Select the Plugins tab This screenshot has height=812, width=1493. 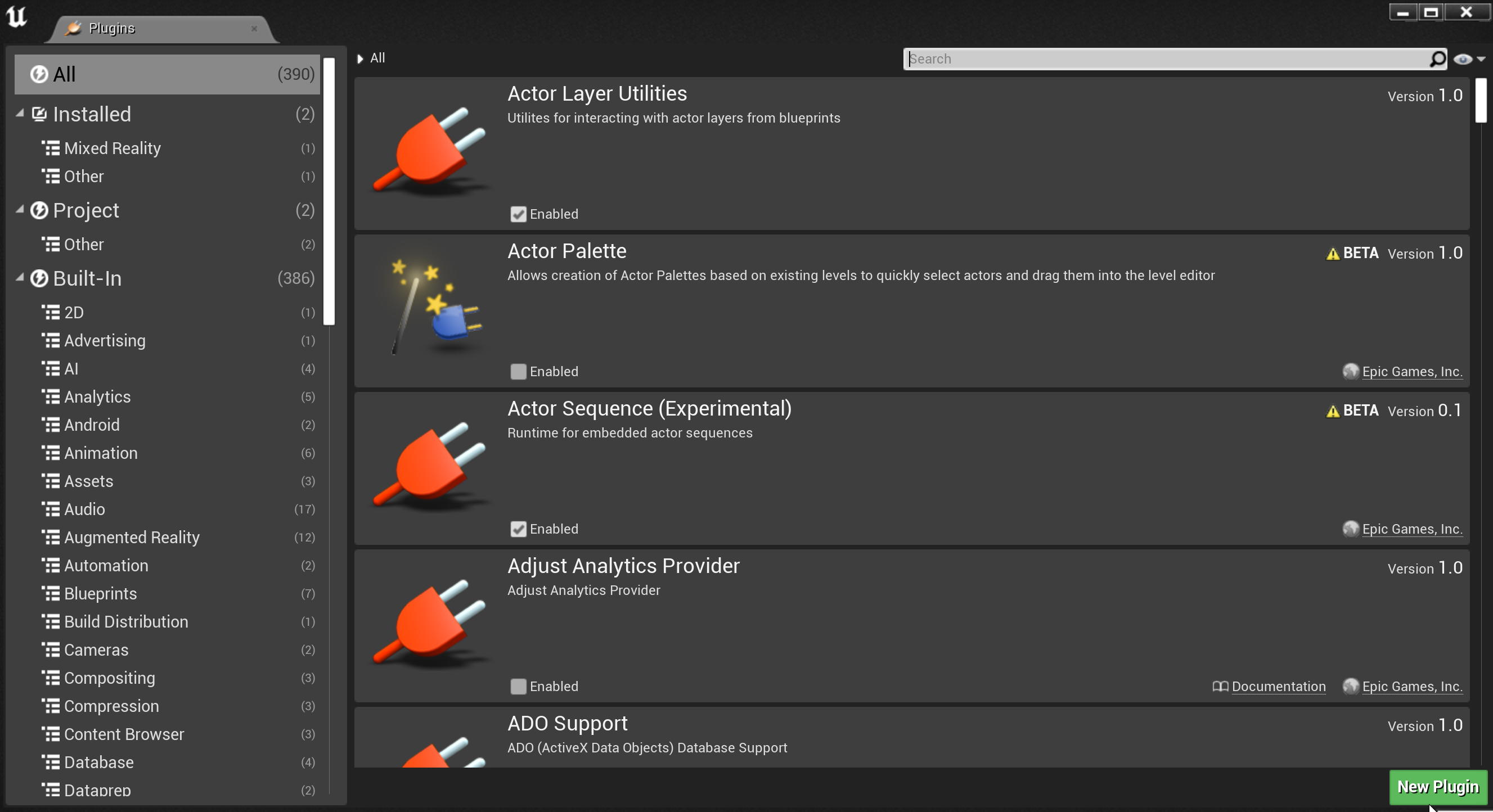tap(111, 28)
